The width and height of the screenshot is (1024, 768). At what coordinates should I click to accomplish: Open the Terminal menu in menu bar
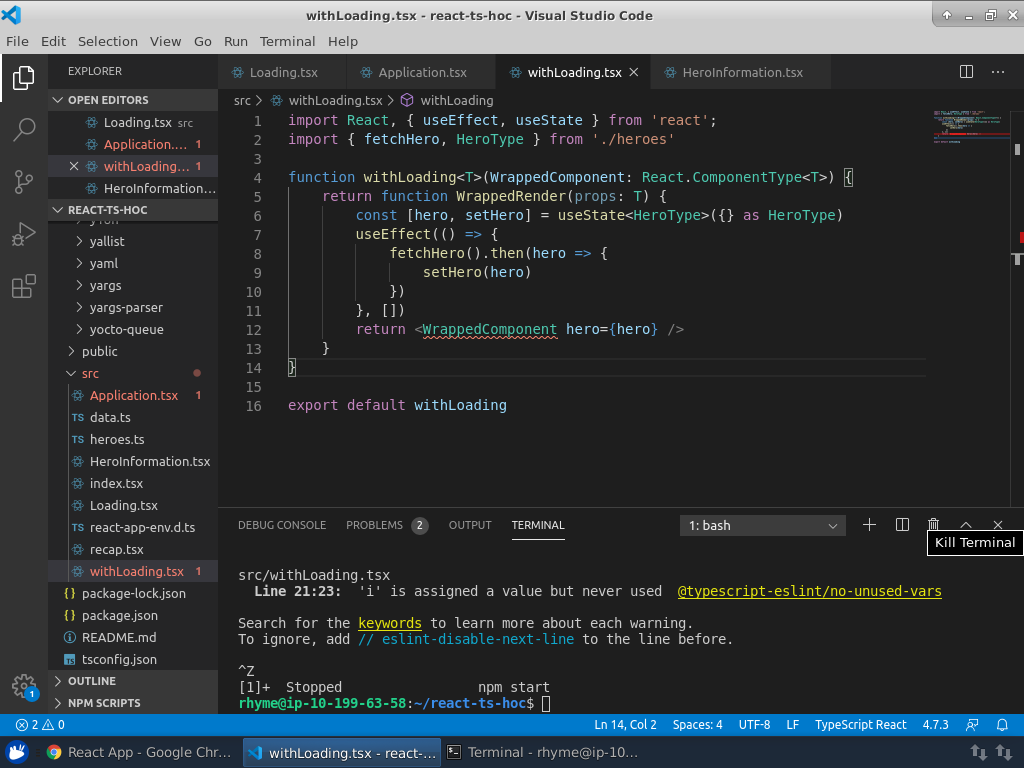tap(287, 41)
